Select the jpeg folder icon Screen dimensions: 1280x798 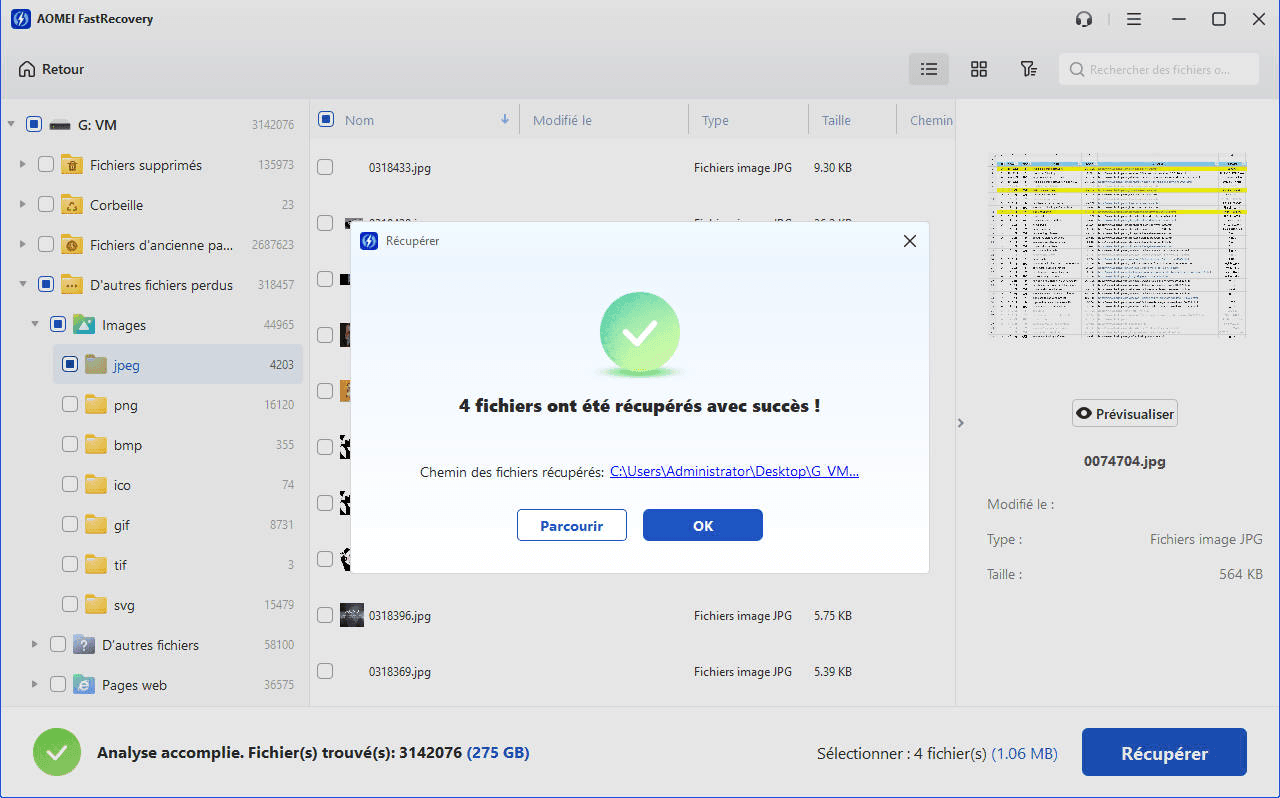(95, 365)
